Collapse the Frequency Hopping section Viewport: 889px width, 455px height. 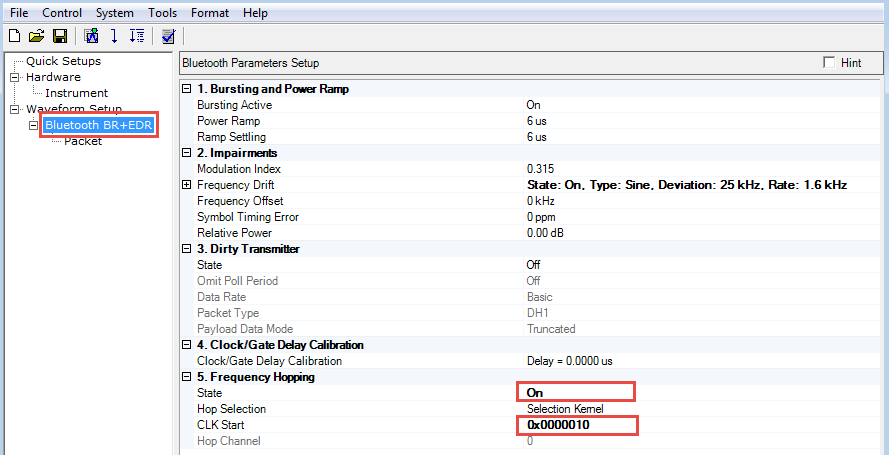click(186, 377)
